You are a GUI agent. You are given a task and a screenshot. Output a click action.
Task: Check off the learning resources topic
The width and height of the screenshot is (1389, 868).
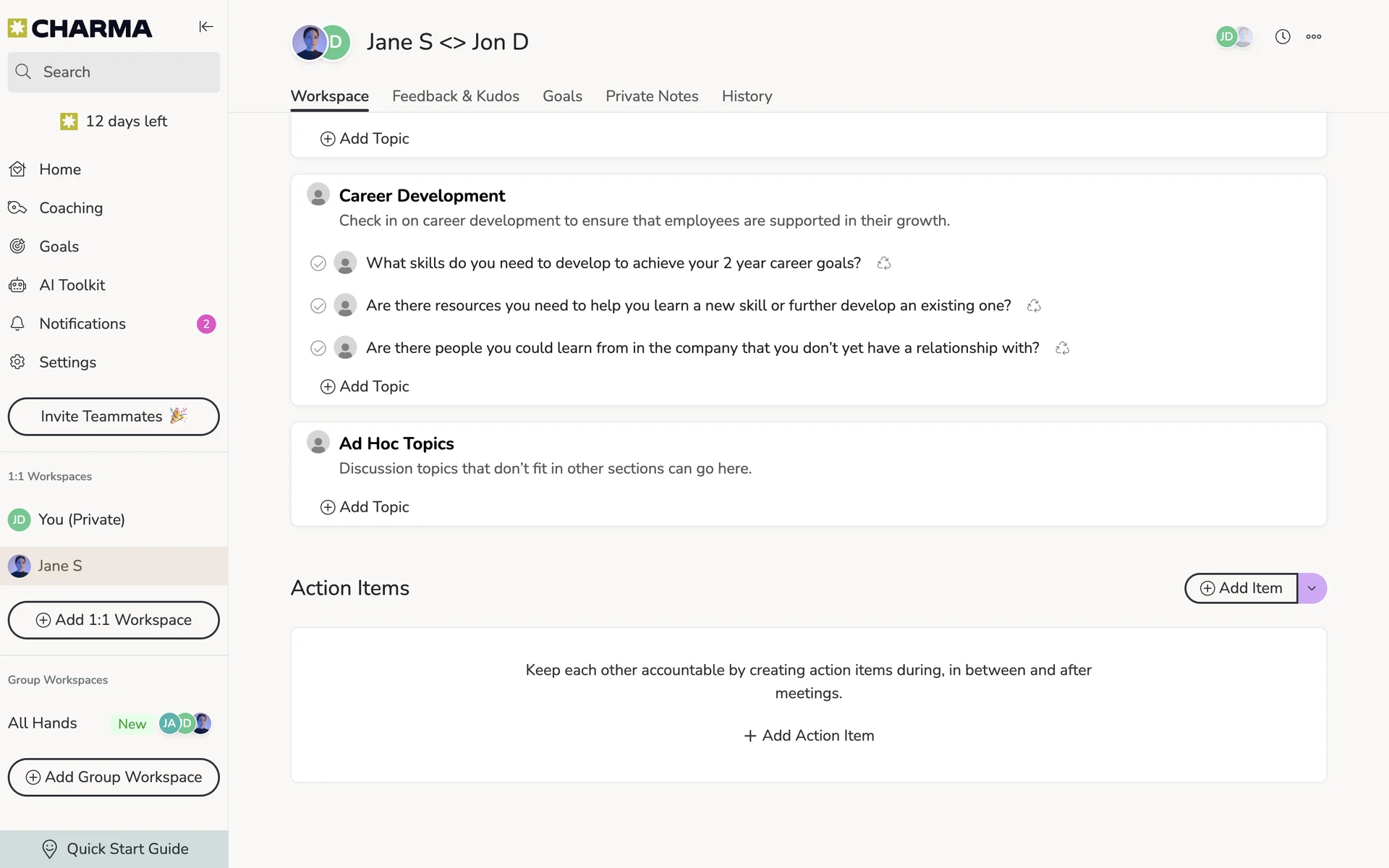[318, 306]
